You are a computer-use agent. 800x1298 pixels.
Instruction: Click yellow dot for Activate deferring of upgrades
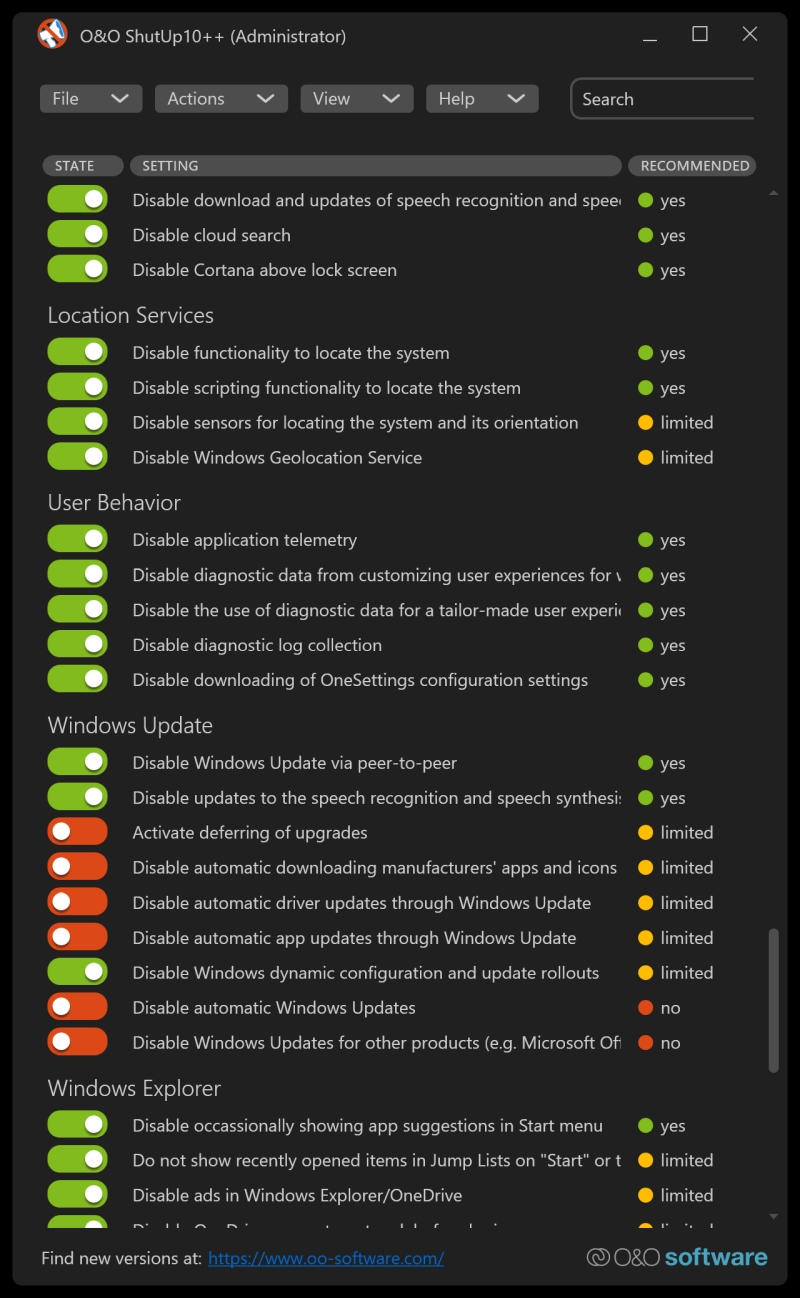coord(645,833)
